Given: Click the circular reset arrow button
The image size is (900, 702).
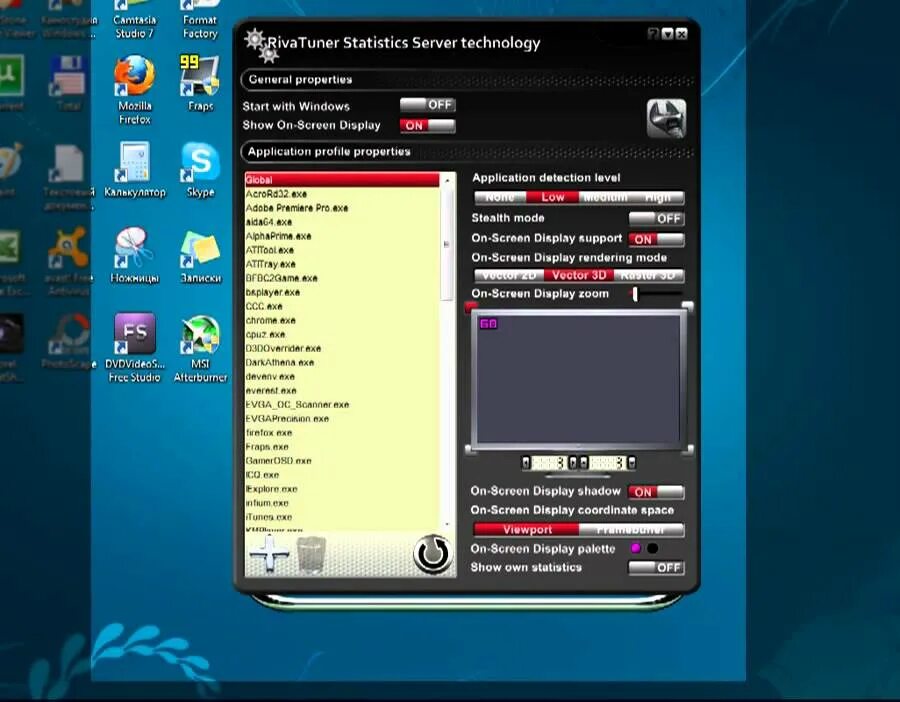Looking at the screenshot, I should point(433,554).
